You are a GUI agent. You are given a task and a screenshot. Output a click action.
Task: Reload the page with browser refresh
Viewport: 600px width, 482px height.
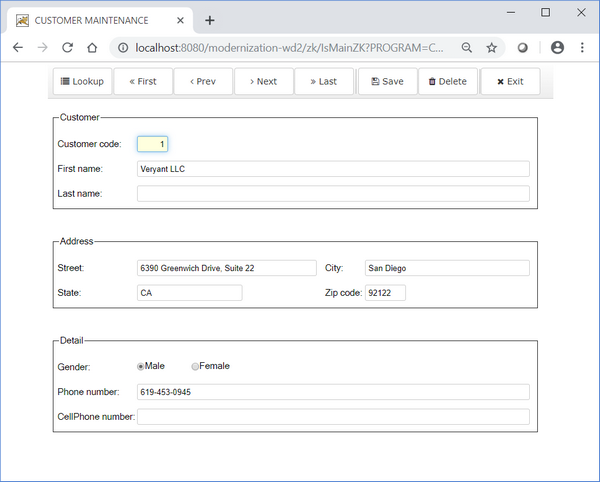(67, 47)
